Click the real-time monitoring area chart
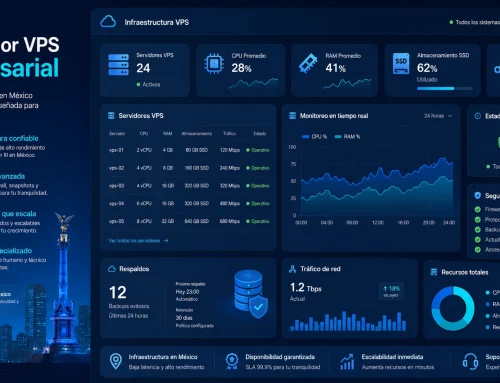This screenshot has height=383, width=500. (377, 187)
